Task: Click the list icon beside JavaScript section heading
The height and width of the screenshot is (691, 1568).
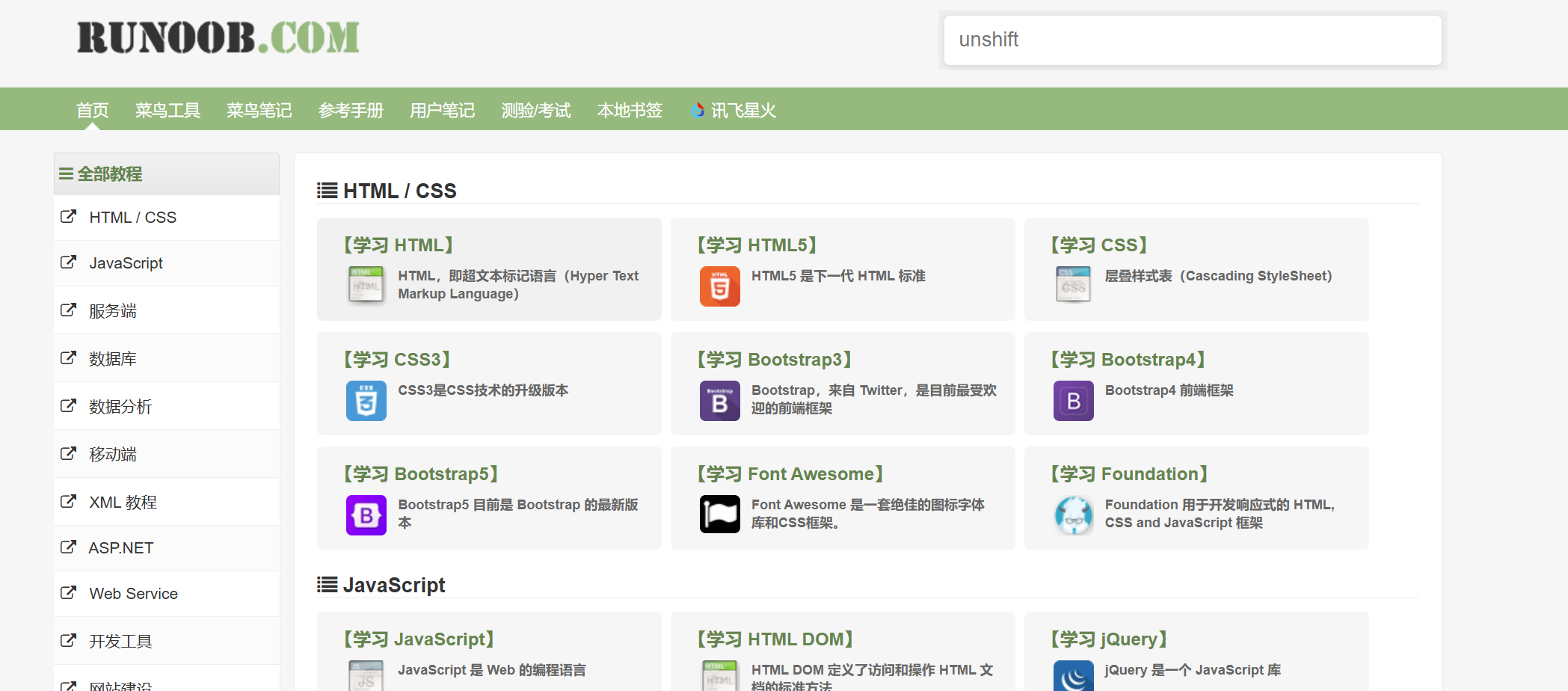Action: (x=327, y=585)
